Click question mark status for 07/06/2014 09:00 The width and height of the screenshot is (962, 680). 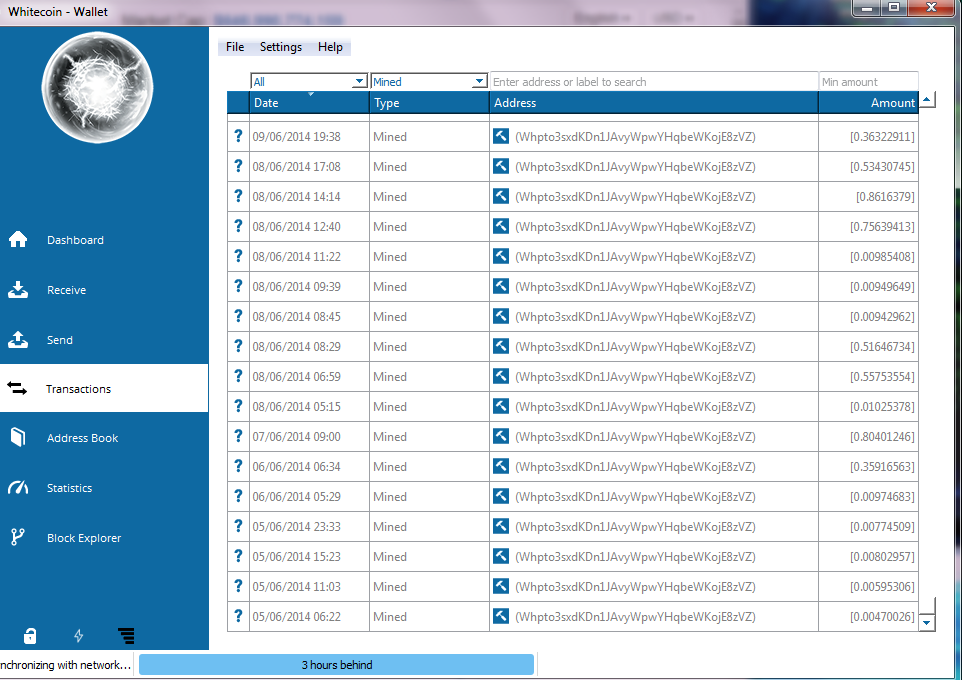click(238, 436)
